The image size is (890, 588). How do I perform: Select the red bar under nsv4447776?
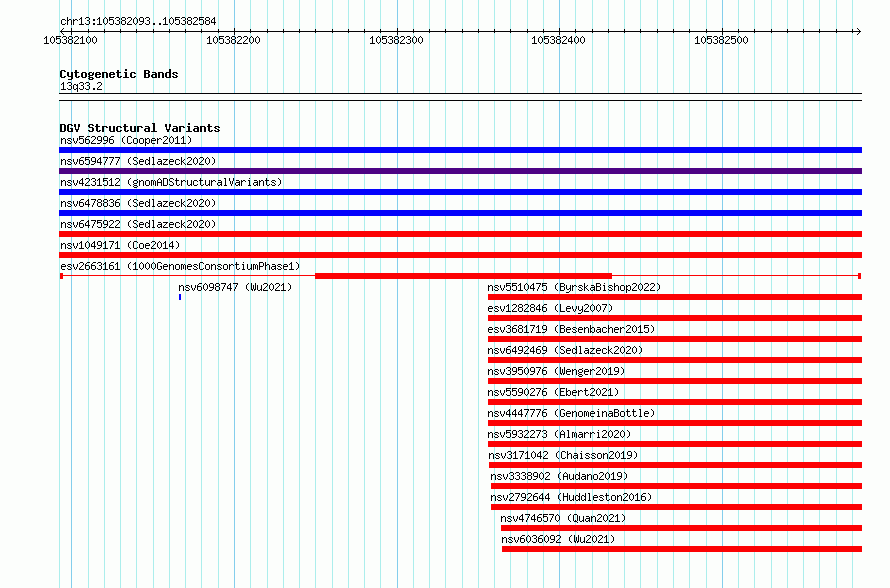[675, 423]
